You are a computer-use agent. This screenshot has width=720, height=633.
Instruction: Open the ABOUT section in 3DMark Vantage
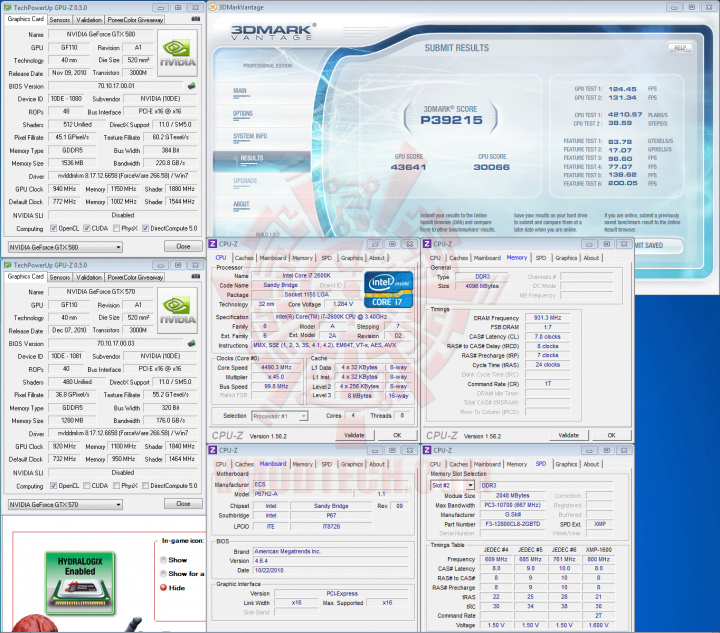(x=241, y=204)
